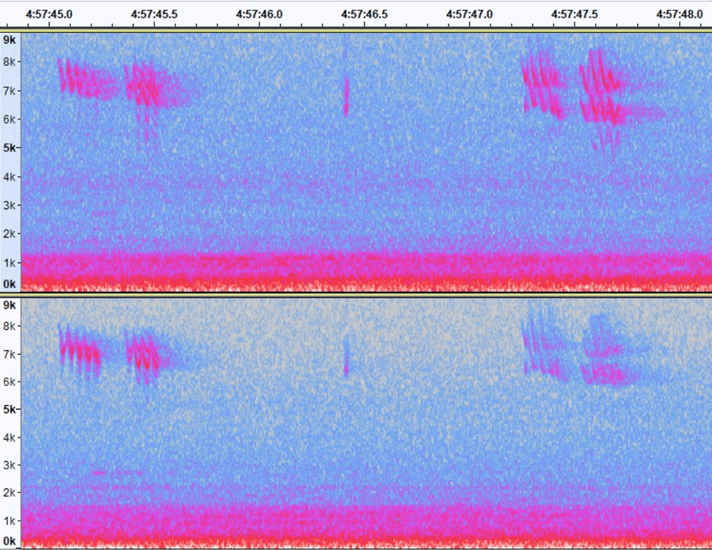The height and width of the screenshot is (550, 712).
Task: Select the 4:57:46.0 position on the ruler
Action: coord(259,15)
